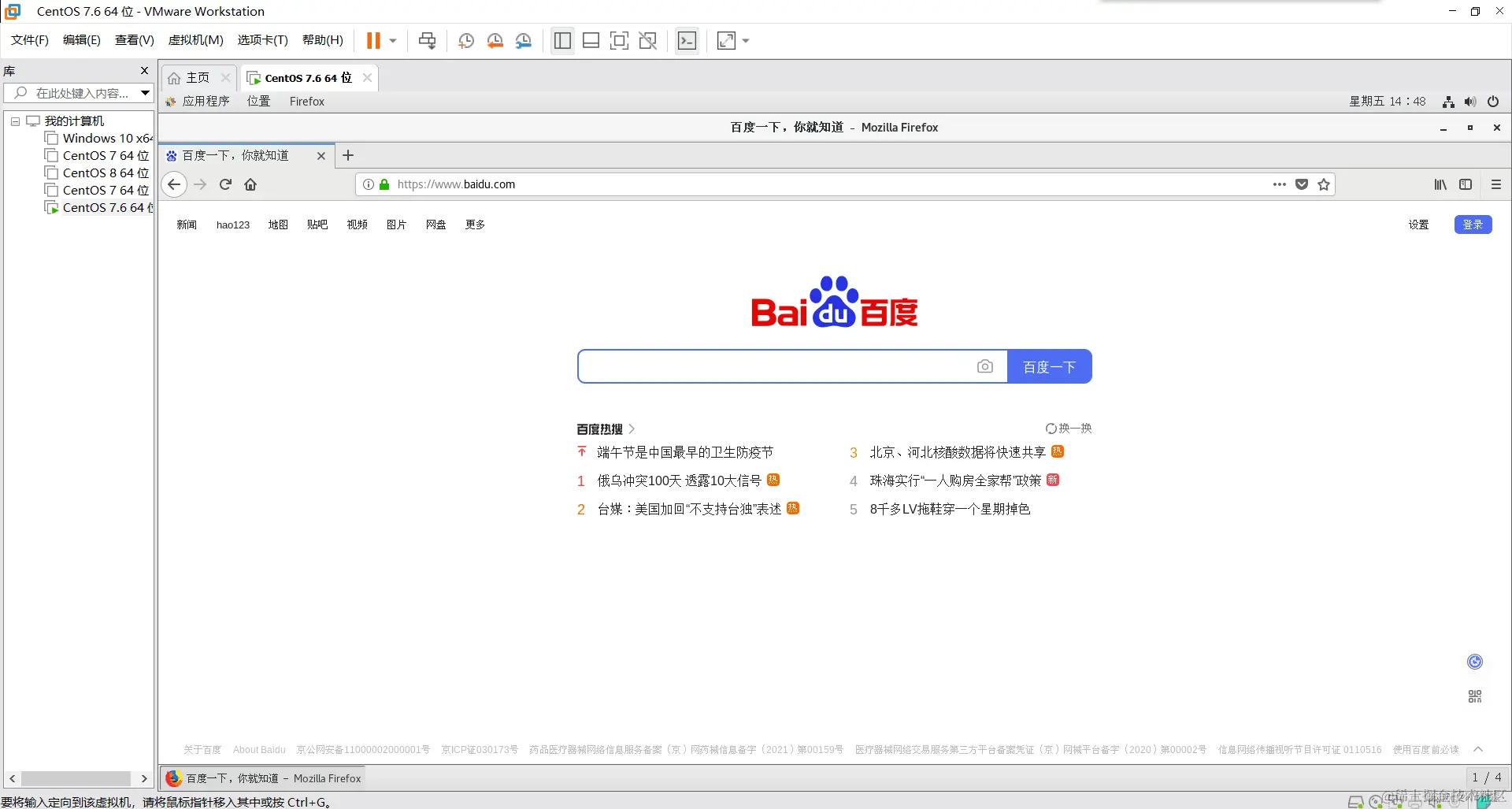Open the 文件(F) menu
The height and width of the screenshot is (809, 1512).
tap(30, 40)
